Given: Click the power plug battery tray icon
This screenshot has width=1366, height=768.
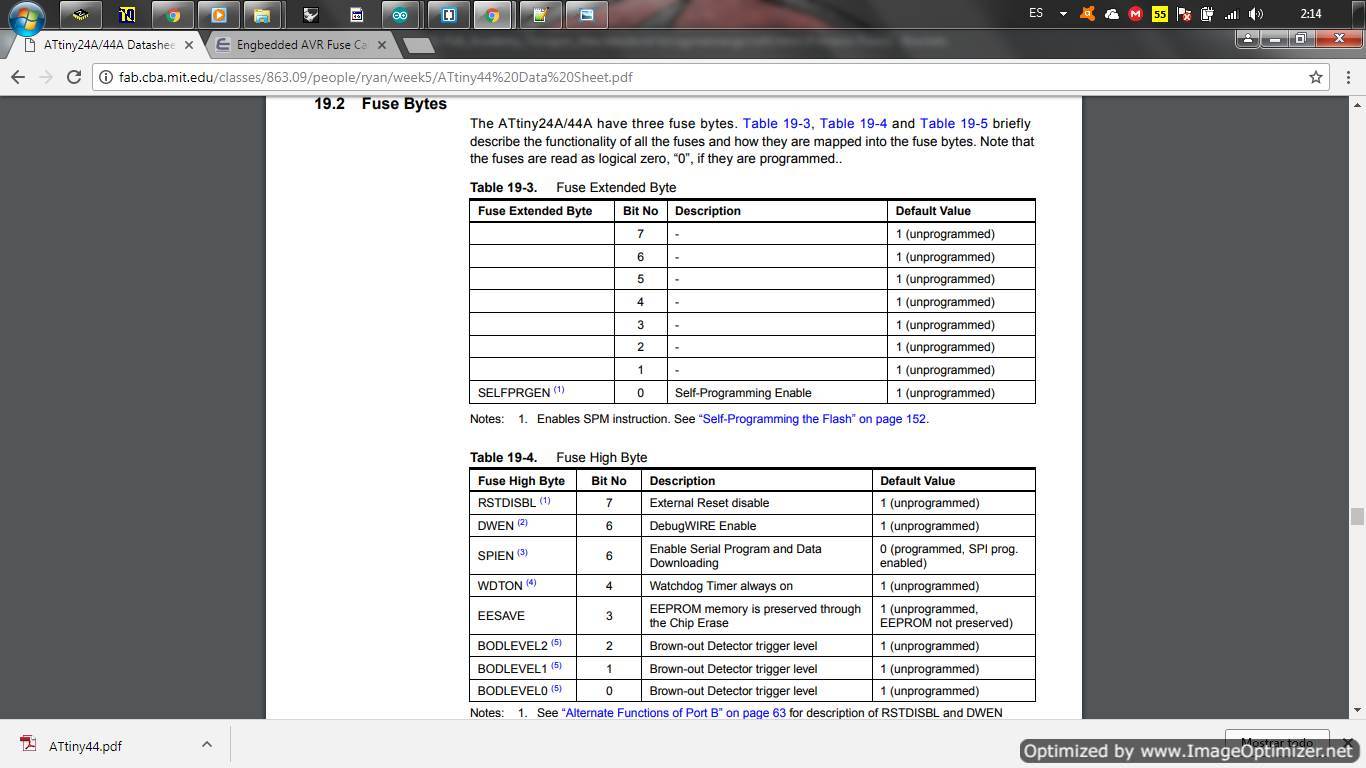Looking at the screenshot, I should click(1208, 14).
